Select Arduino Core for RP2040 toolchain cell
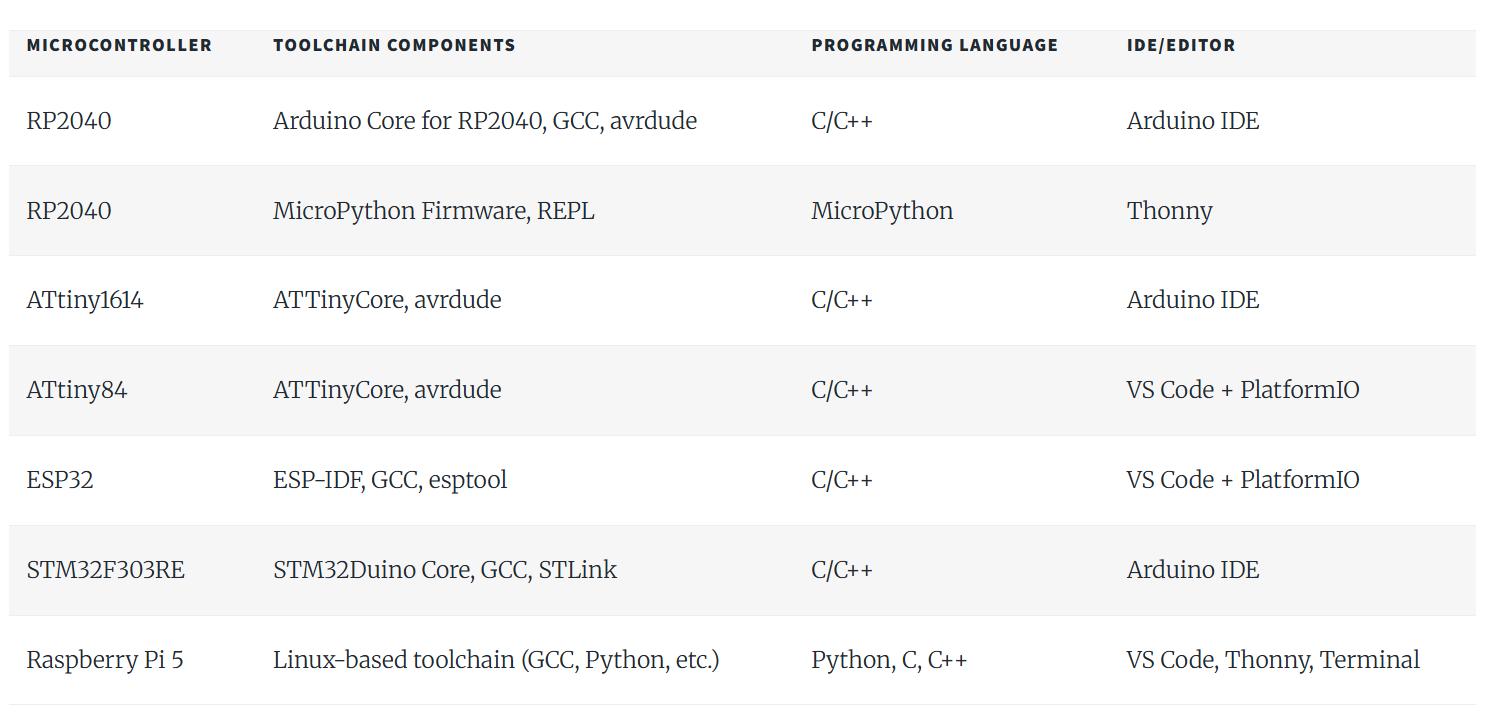 click(x=485, y=121)
